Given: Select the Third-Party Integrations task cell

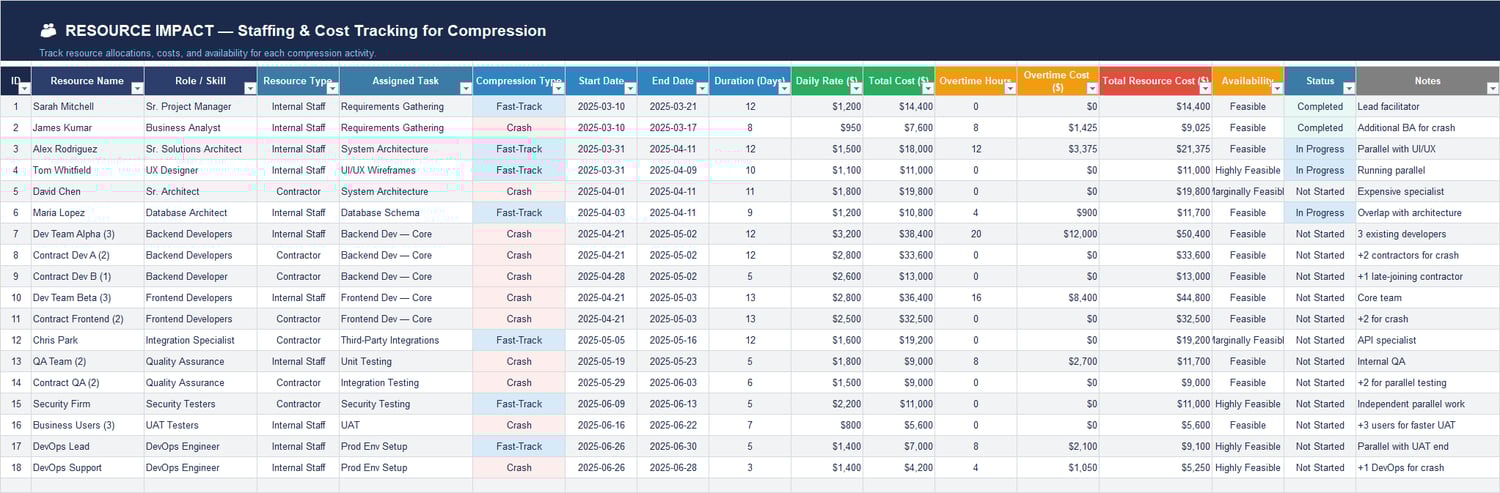Looking at the screenshot, I should (x=406, y=340).
